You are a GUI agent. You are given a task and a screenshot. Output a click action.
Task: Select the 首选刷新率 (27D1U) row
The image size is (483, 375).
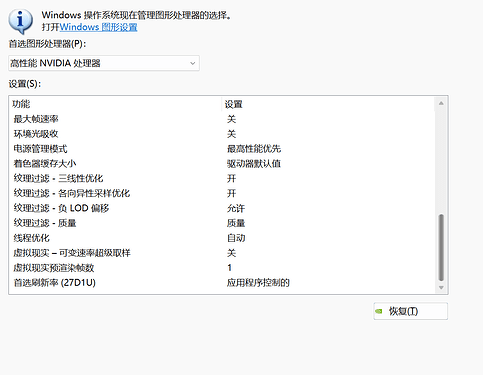[x=222, y=283]
